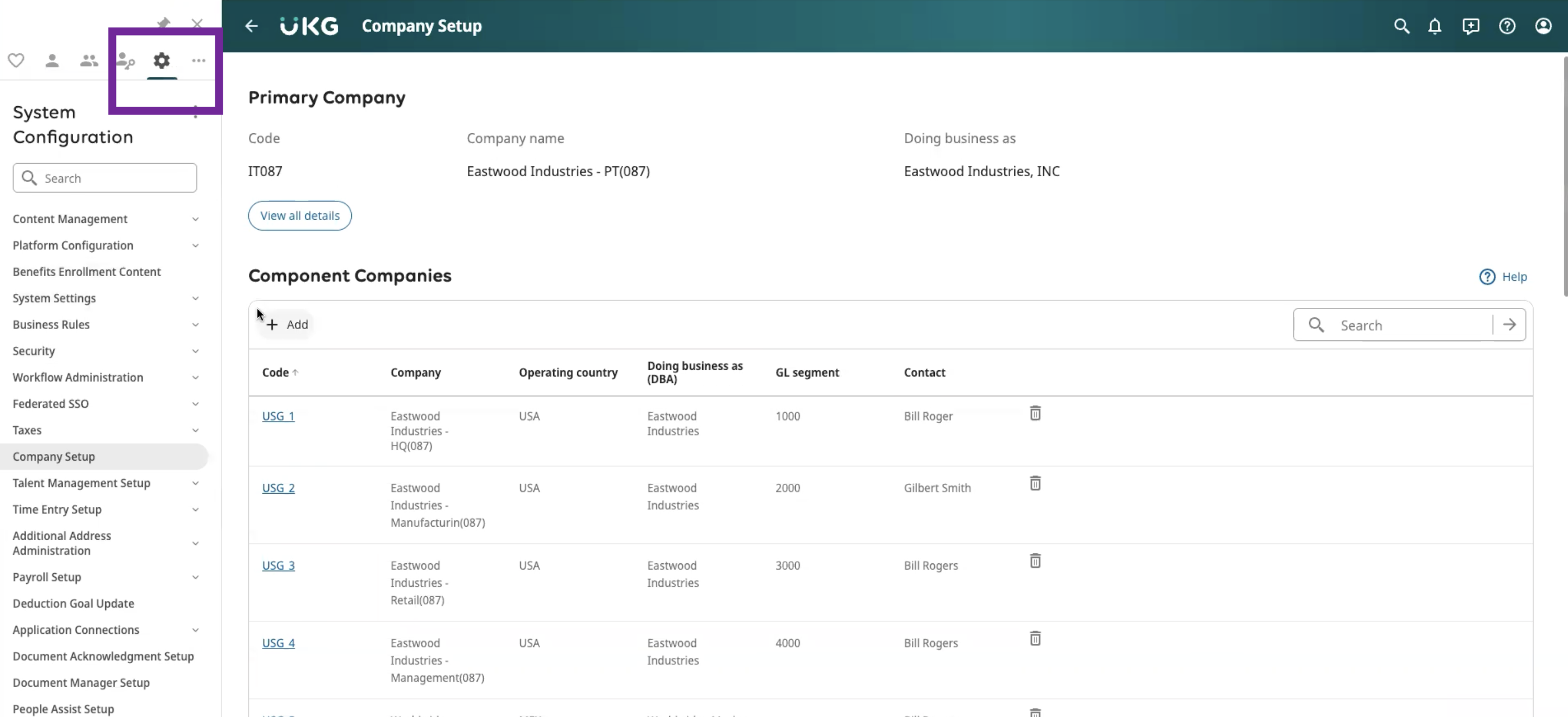Open the feedback chat icon

(1471, 26)
